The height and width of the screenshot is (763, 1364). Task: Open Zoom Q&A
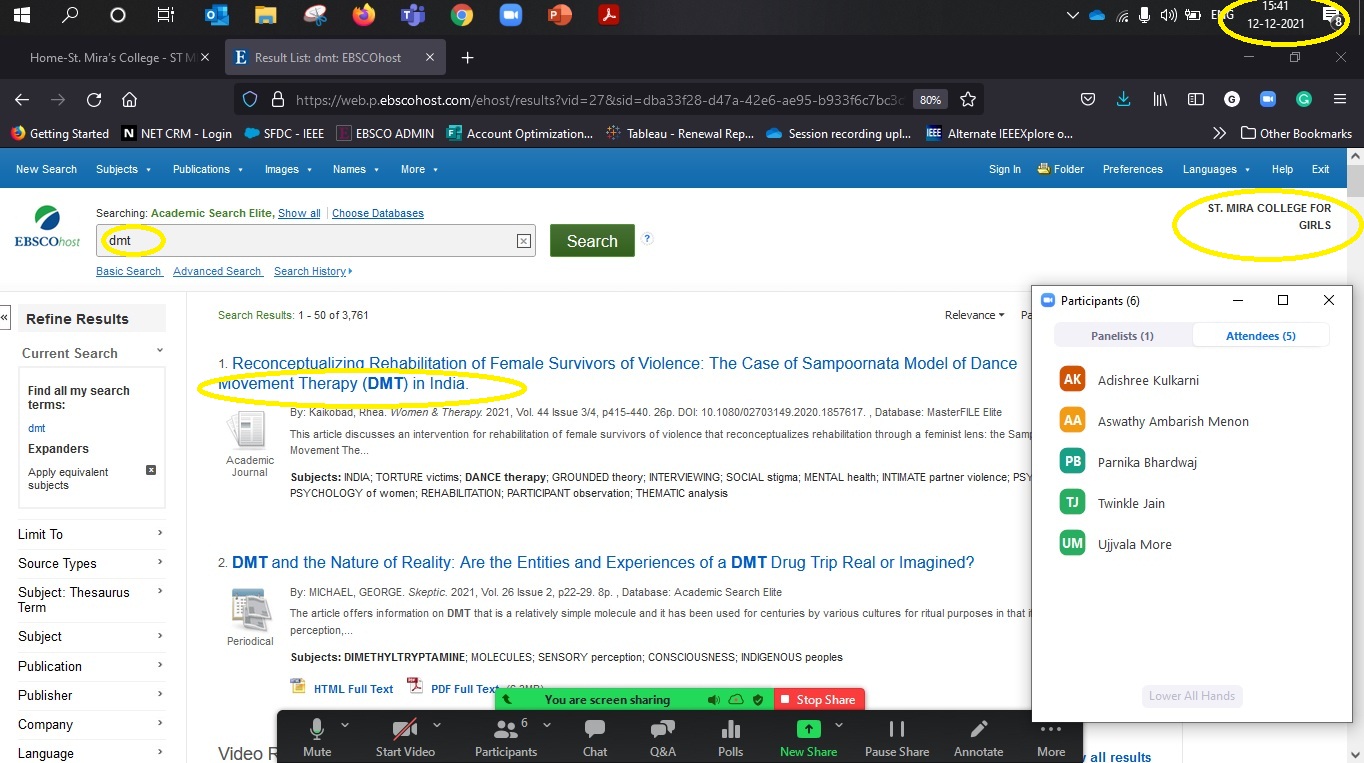coord(663,738)
